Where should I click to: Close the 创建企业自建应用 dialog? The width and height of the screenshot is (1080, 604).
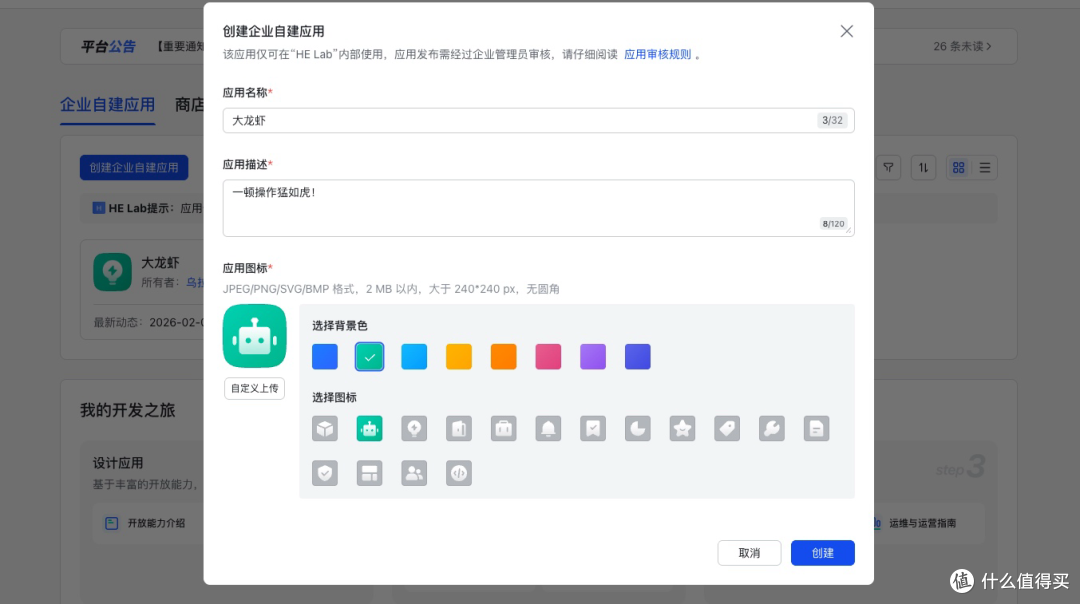(x=847, y=31)
